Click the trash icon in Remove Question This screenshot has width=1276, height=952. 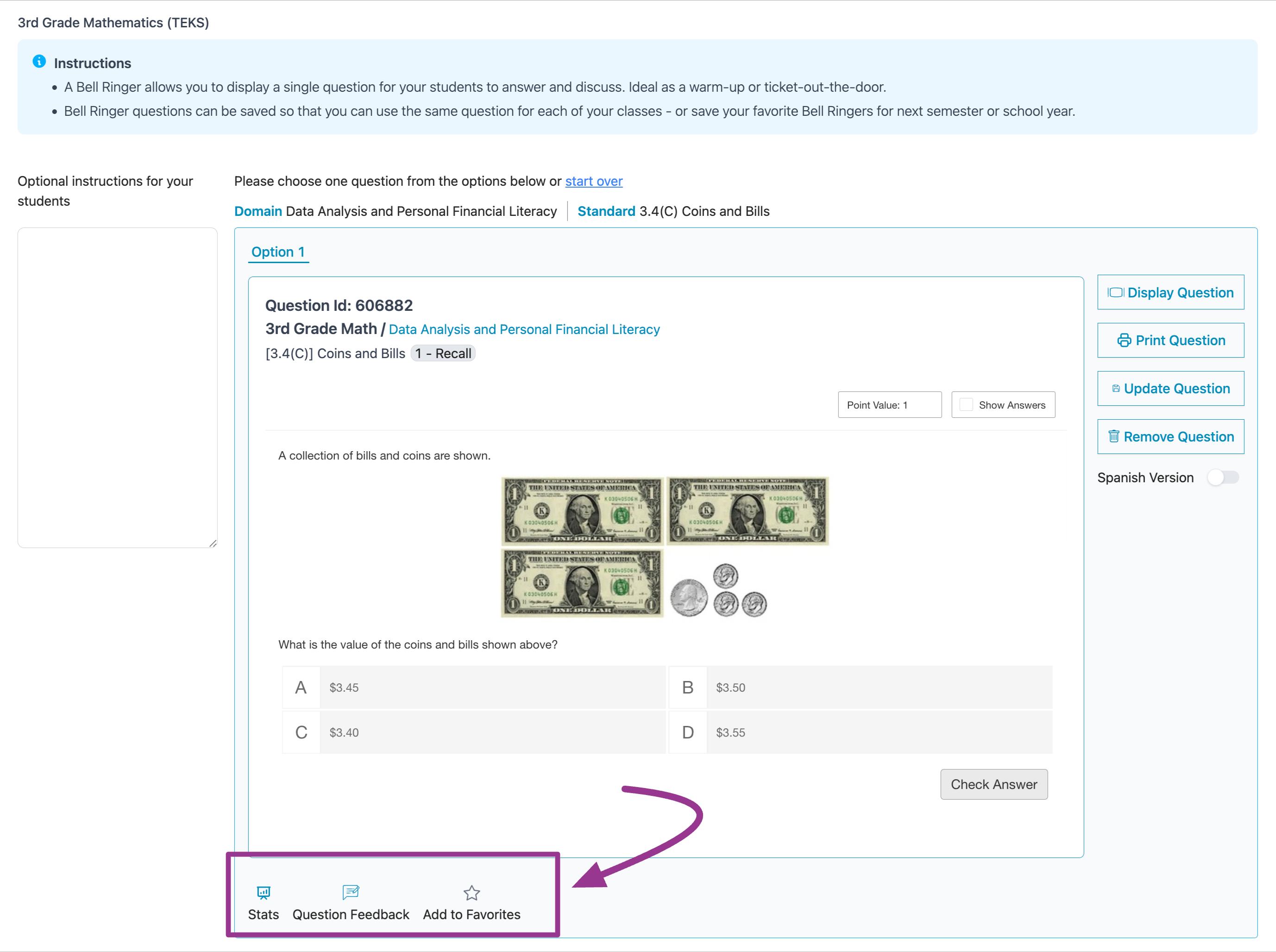(1113, 436)
